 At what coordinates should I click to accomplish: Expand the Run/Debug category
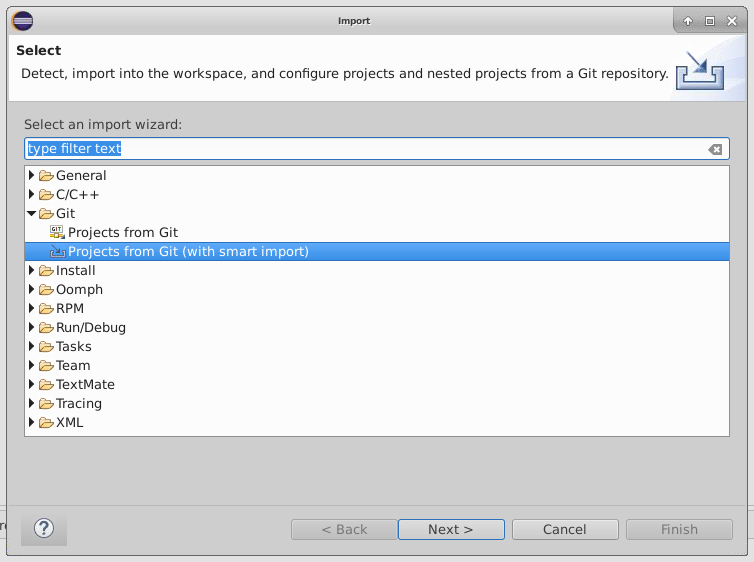click(x=32, y=328)
